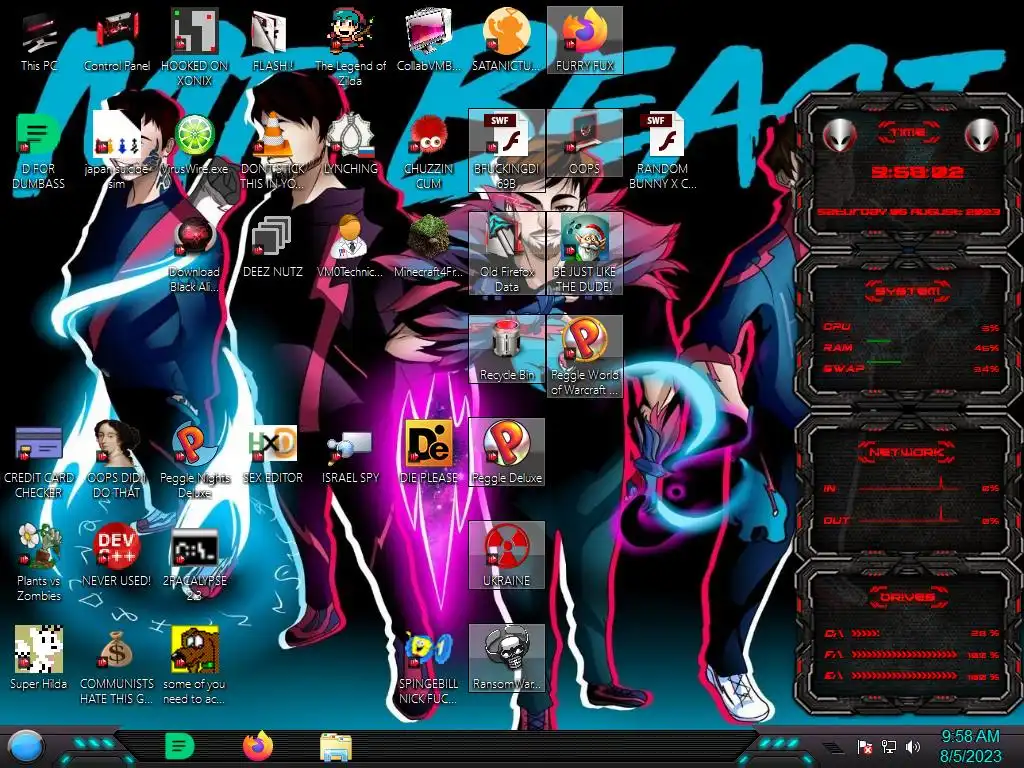This screenshot has width=1024, height=768.
Task: Click the DRIVES gadget header
Action: (908, 597)
